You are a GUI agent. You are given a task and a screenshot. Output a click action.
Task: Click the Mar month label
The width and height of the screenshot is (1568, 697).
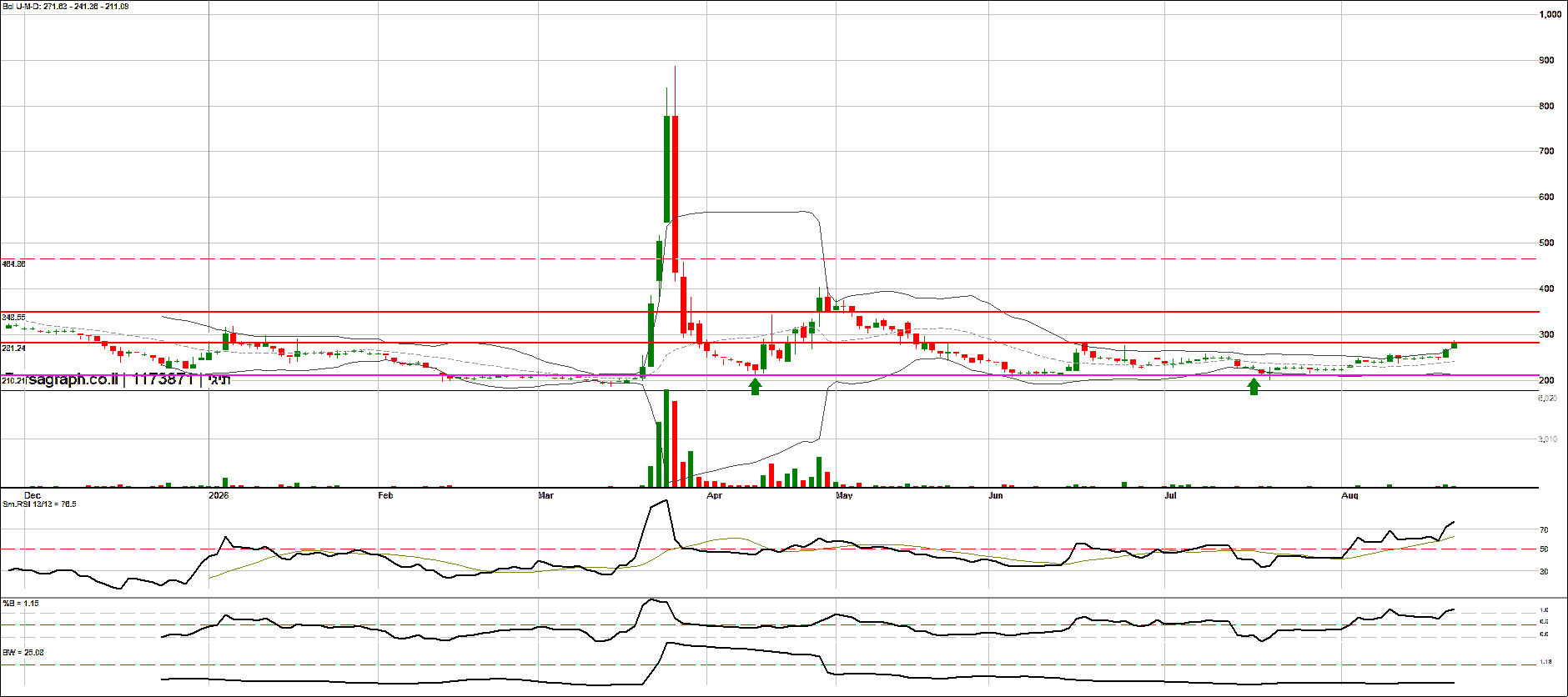point(545,495)
